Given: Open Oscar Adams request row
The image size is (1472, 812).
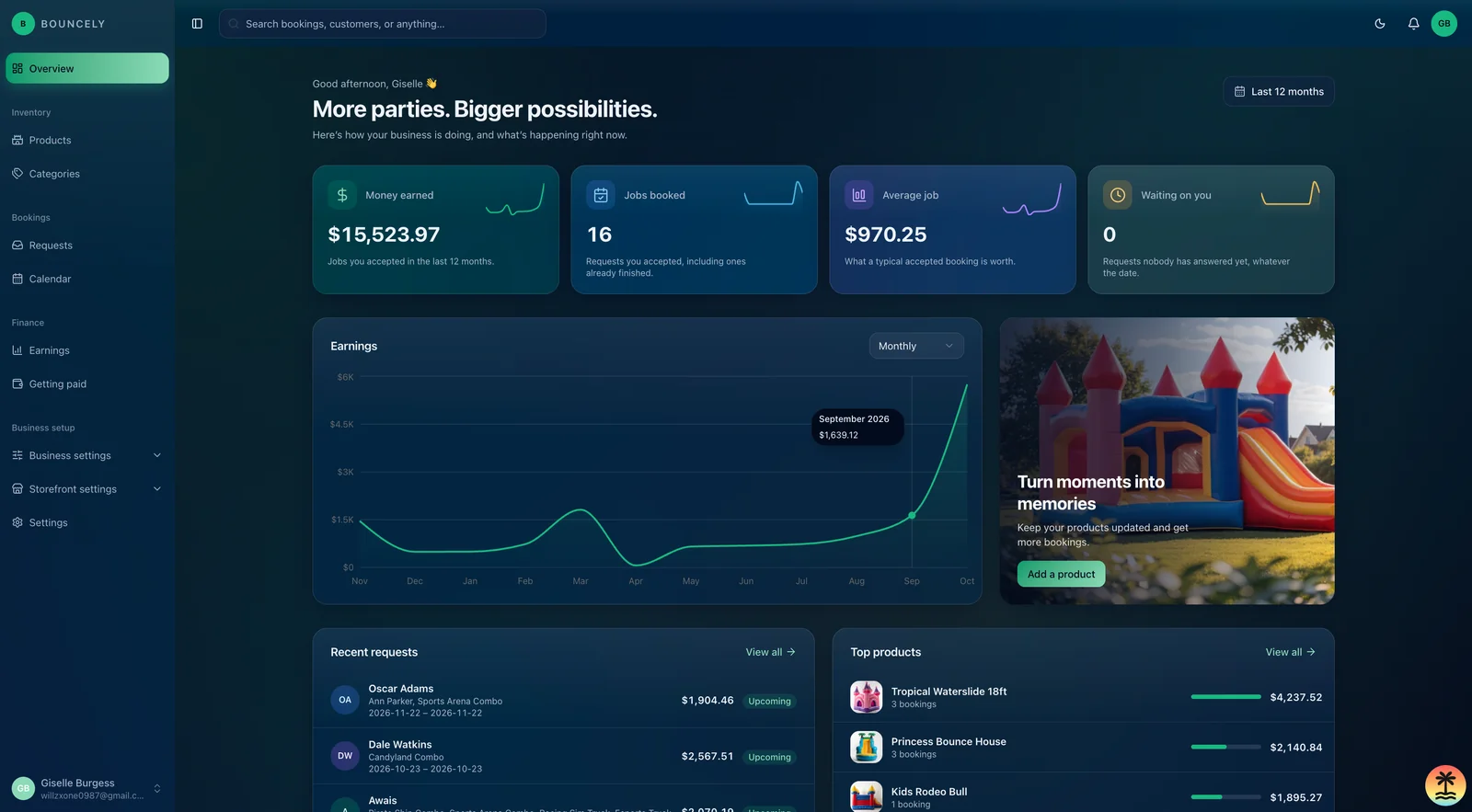Looking at the screenshot, I should 563,701.
